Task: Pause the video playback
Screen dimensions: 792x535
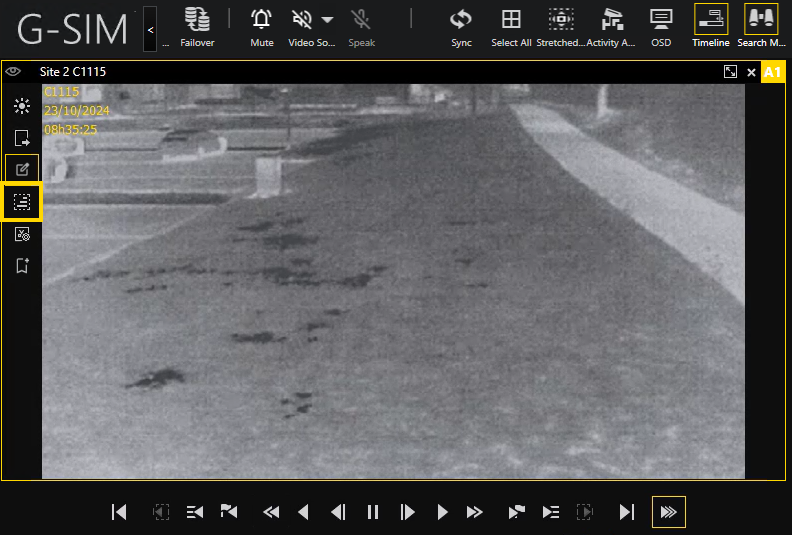Action: click(x=373, y=512)
